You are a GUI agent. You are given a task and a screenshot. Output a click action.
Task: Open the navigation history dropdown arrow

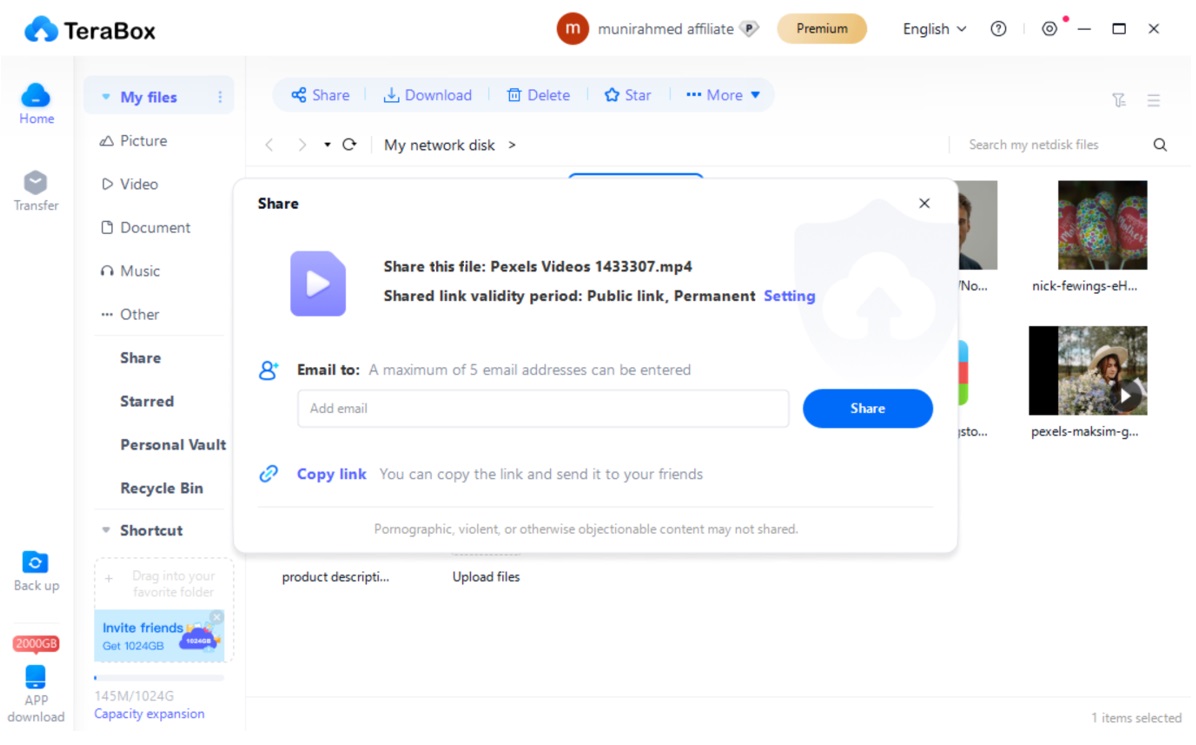click(327, 145)
